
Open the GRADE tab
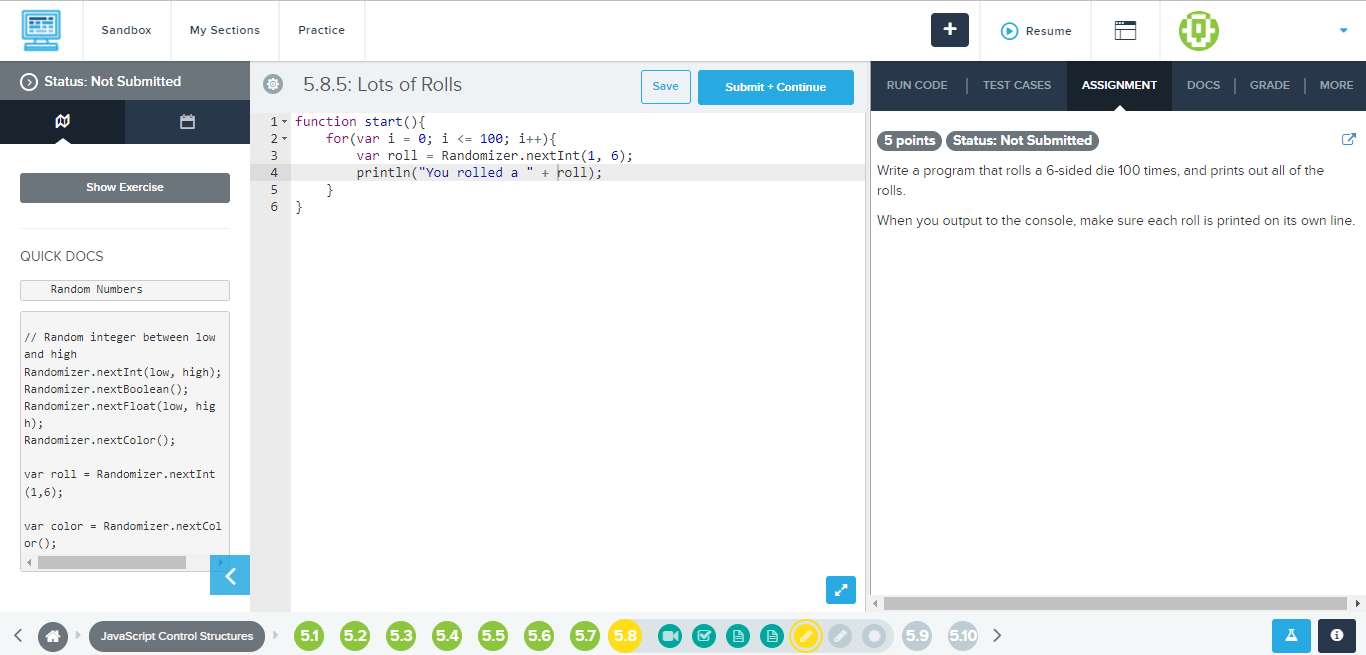(1270, 86)
